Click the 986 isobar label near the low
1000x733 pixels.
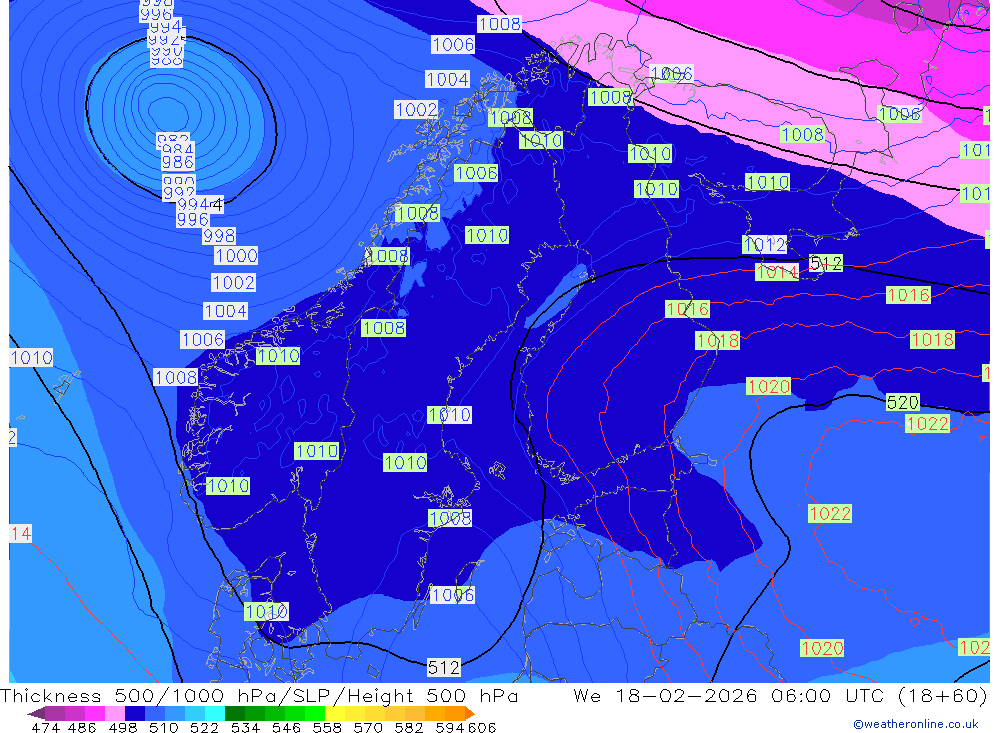pos(177,162)
